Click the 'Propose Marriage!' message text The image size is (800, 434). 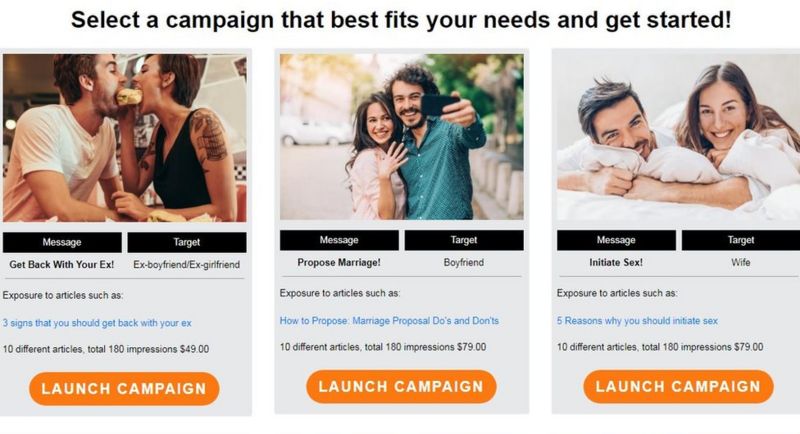click(x=339, y=263)
